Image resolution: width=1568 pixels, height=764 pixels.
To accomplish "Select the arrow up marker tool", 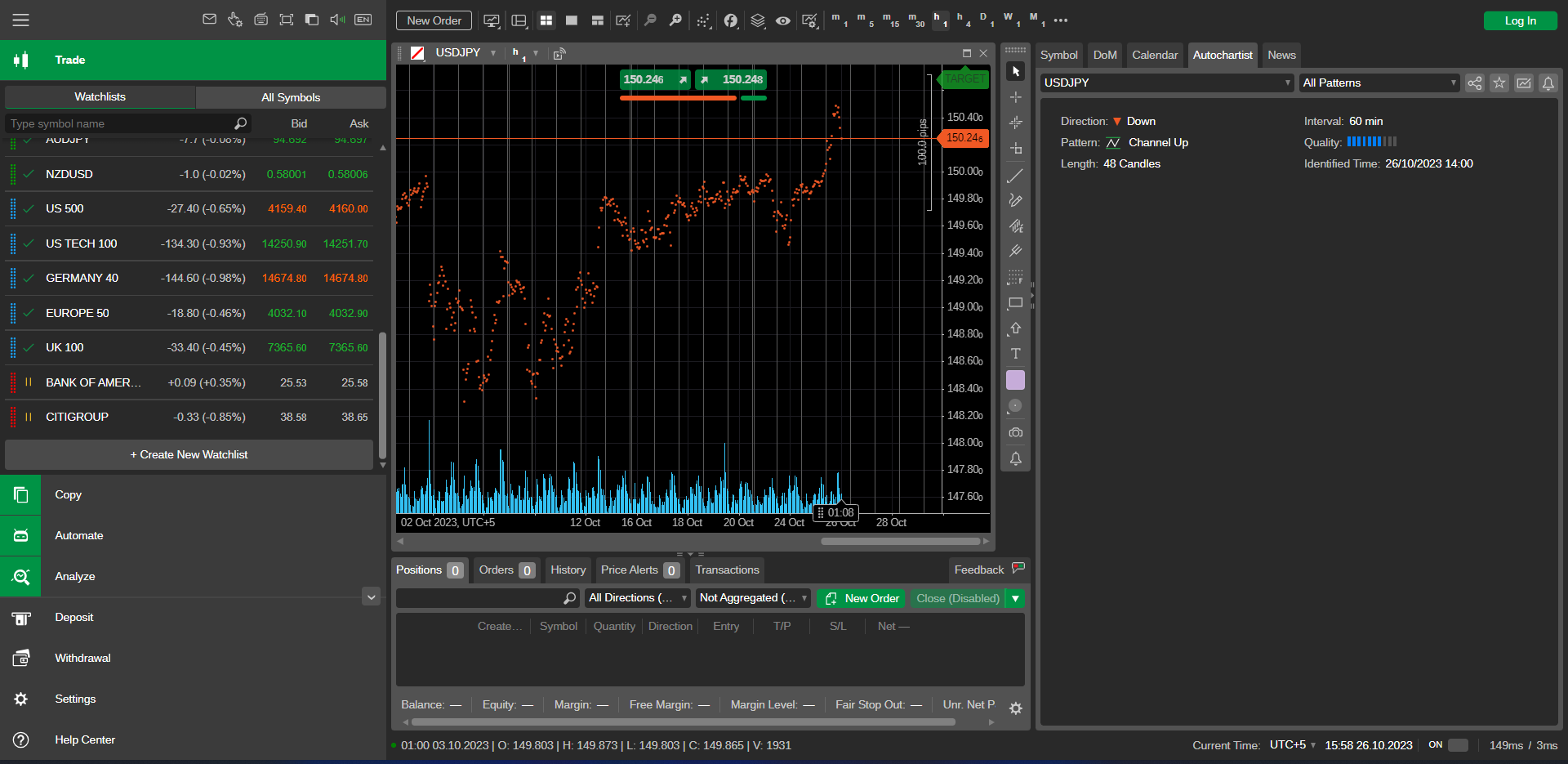I will click(1015, 328).
